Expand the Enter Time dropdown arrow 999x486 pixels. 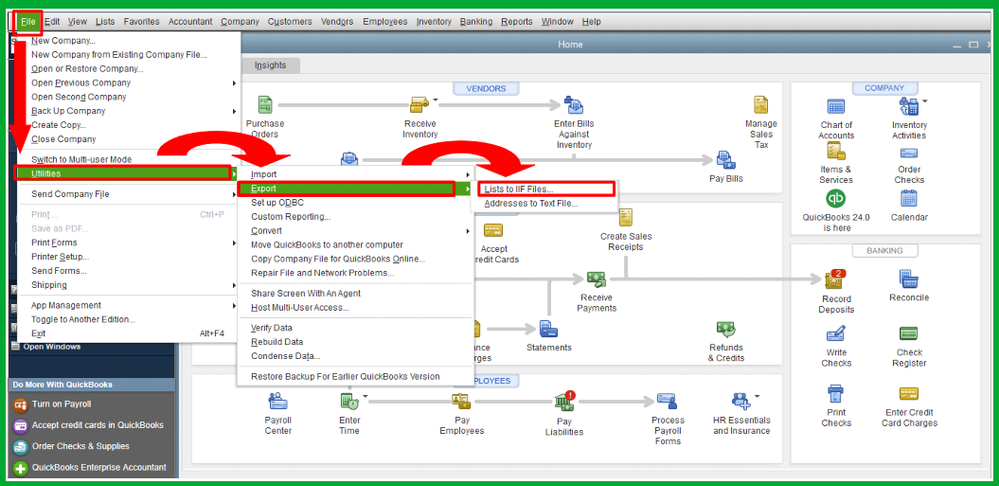(x=365, y=396)
